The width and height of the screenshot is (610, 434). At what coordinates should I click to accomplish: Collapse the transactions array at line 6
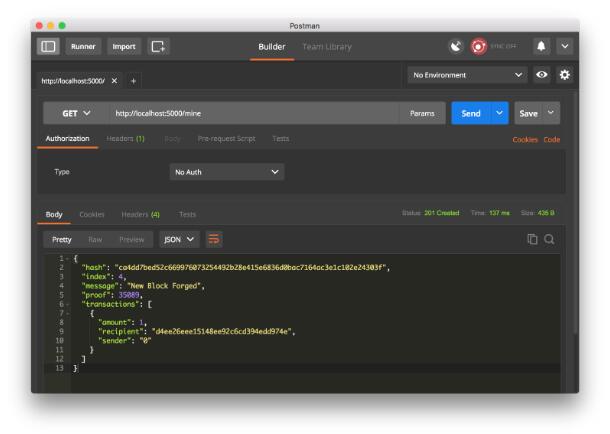(x=67, y=304)
